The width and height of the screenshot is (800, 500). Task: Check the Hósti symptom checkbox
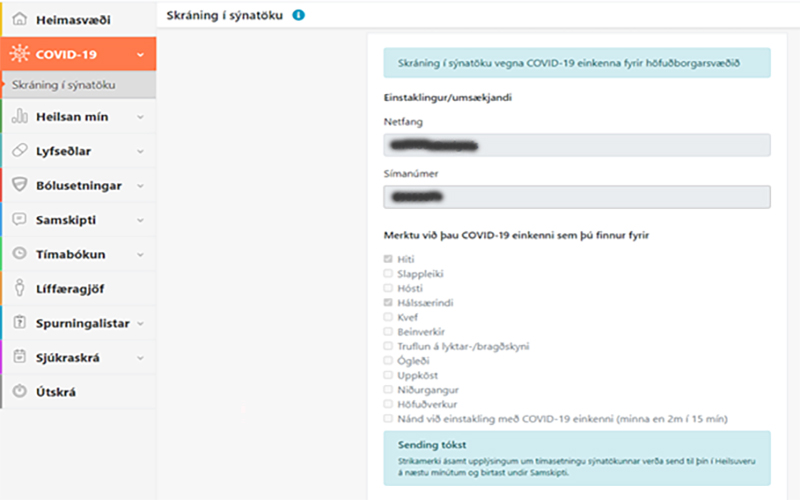click(x=388, y=288)
